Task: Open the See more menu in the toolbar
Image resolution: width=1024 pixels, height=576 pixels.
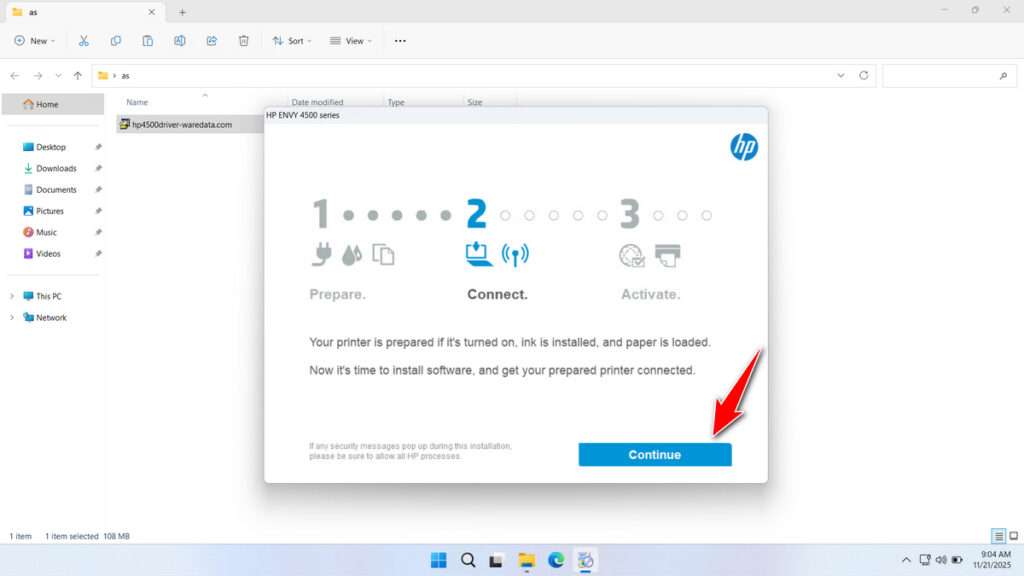Action: tap(399, 40)
